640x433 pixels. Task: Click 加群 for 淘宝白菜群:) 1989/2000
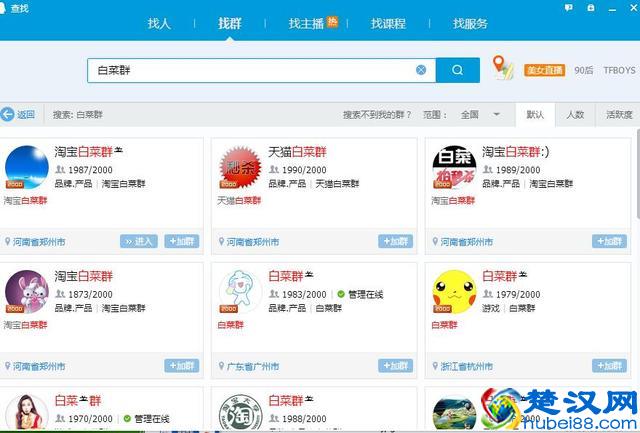point(609,241)
